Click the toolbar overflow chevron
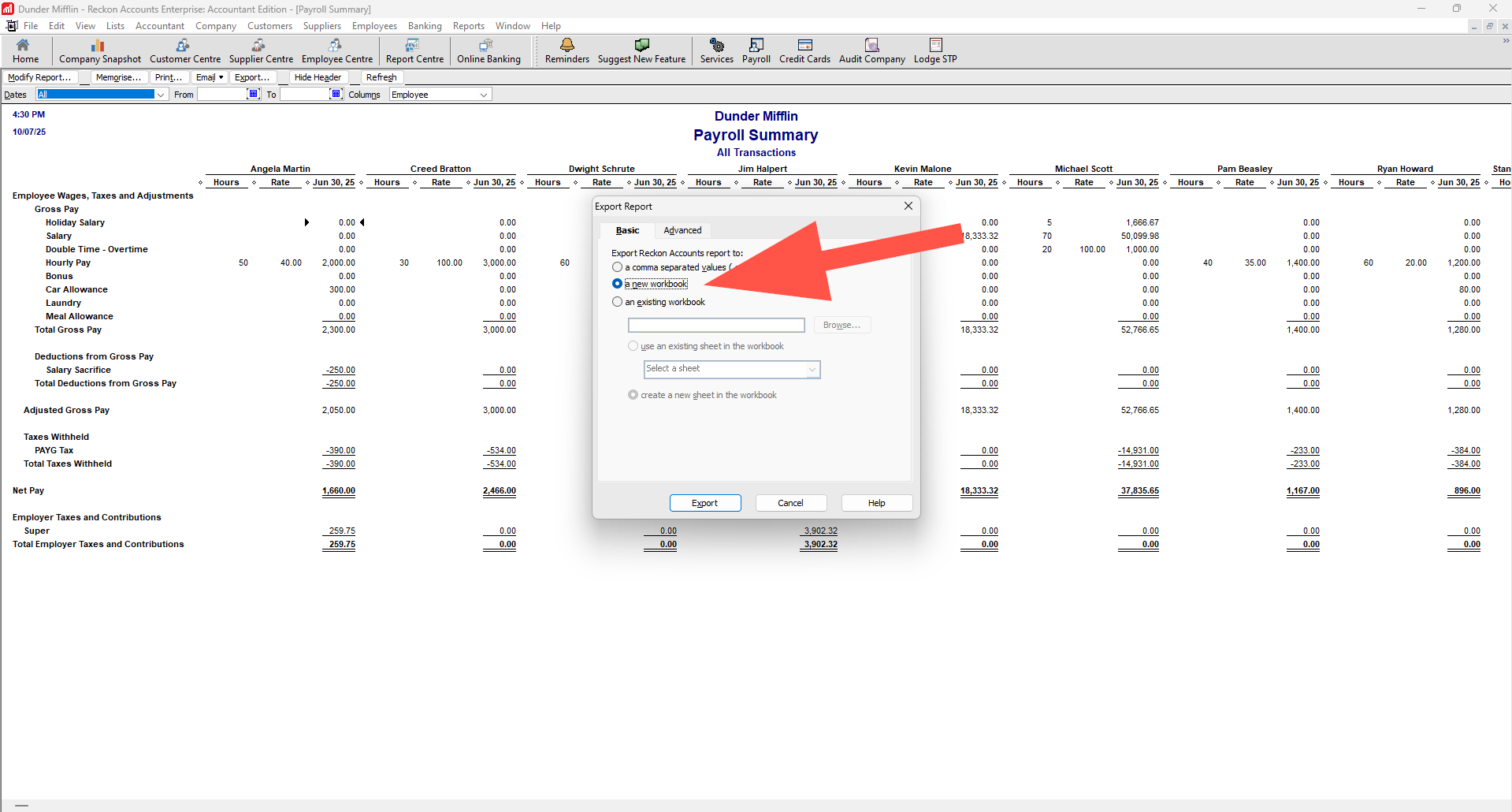 point(1506,40)
